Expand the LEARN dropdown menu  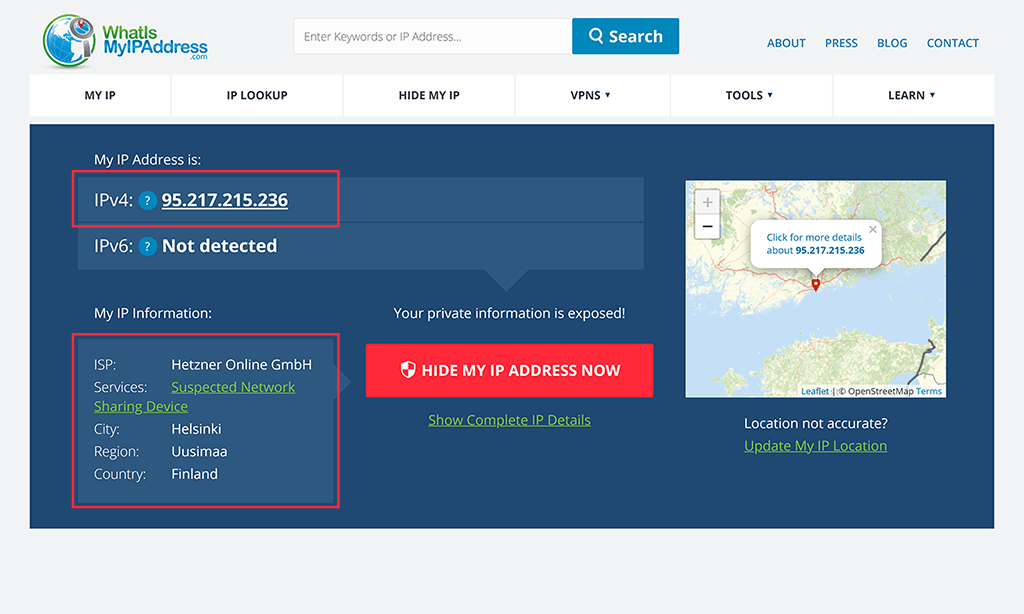(x=912, y=95)
